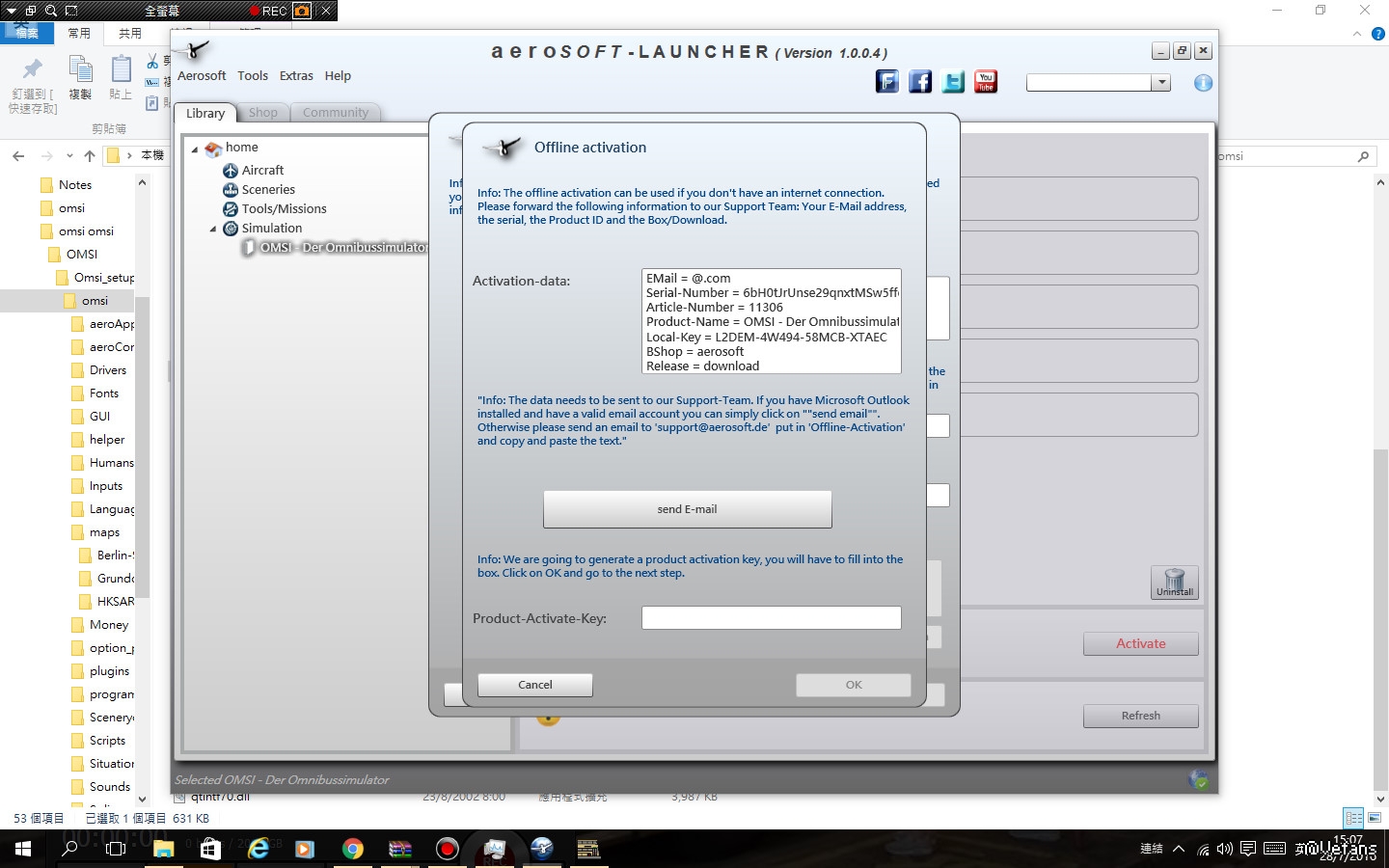Screen dimensions: 1389x868
Task: Click the Simulation category icon
Action: (x=231, y=229)
